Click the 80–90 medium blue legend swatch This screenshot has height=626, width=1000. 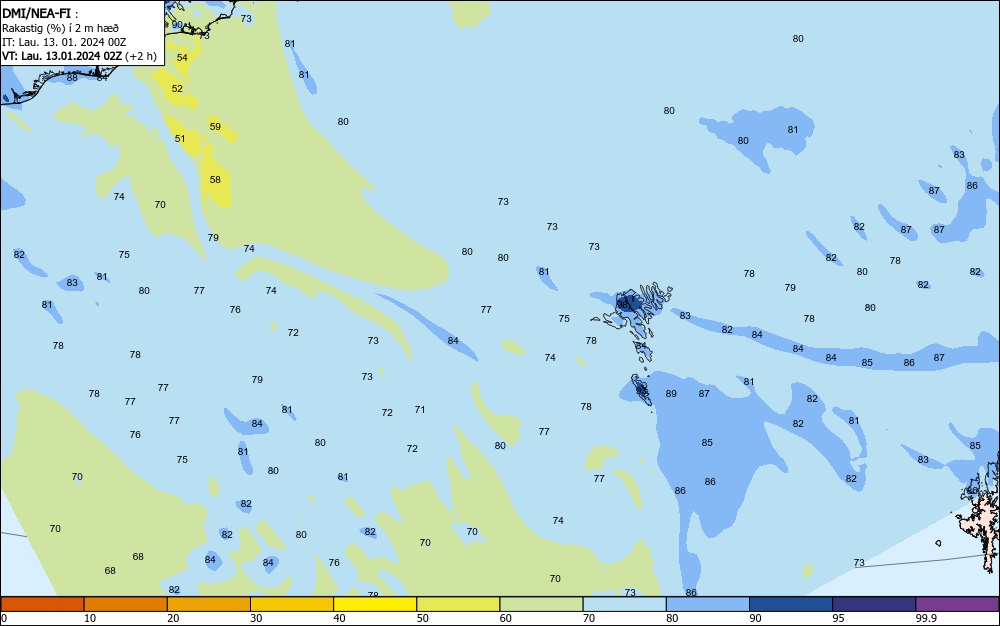[707, 604]
